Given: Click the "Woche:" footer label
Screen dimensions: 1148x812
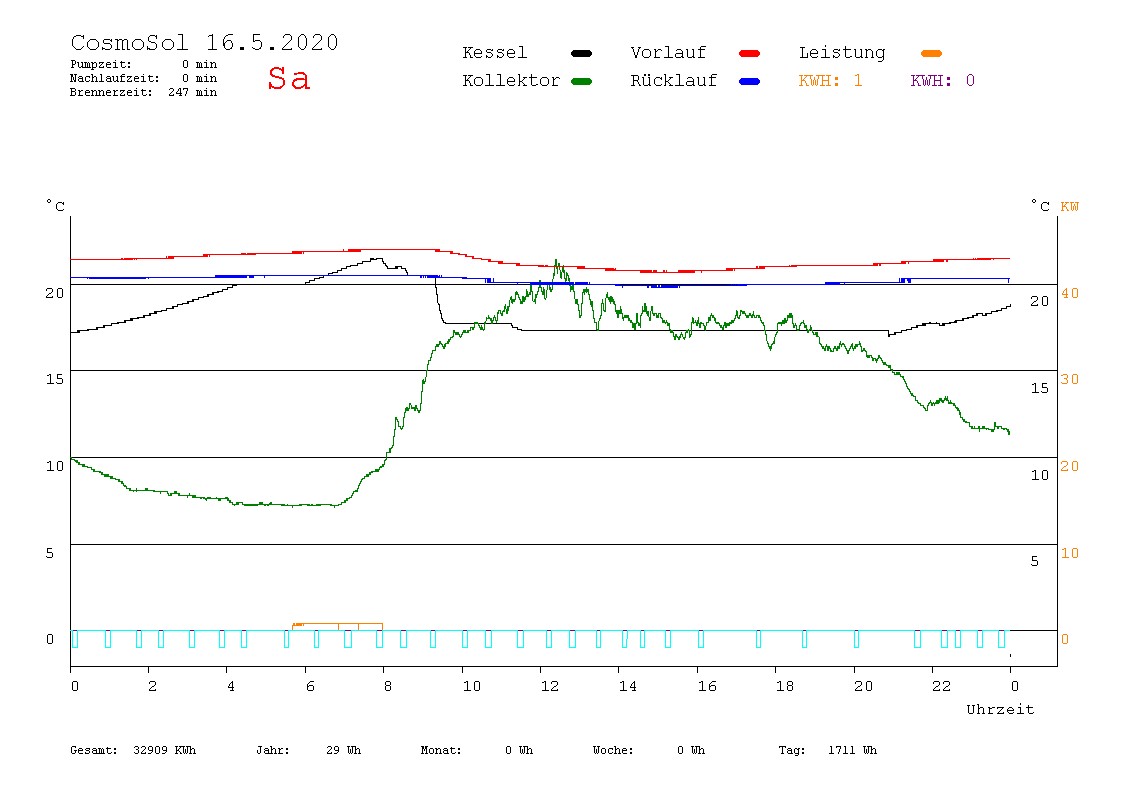Looking at the screenshot, I should point(613,750).
